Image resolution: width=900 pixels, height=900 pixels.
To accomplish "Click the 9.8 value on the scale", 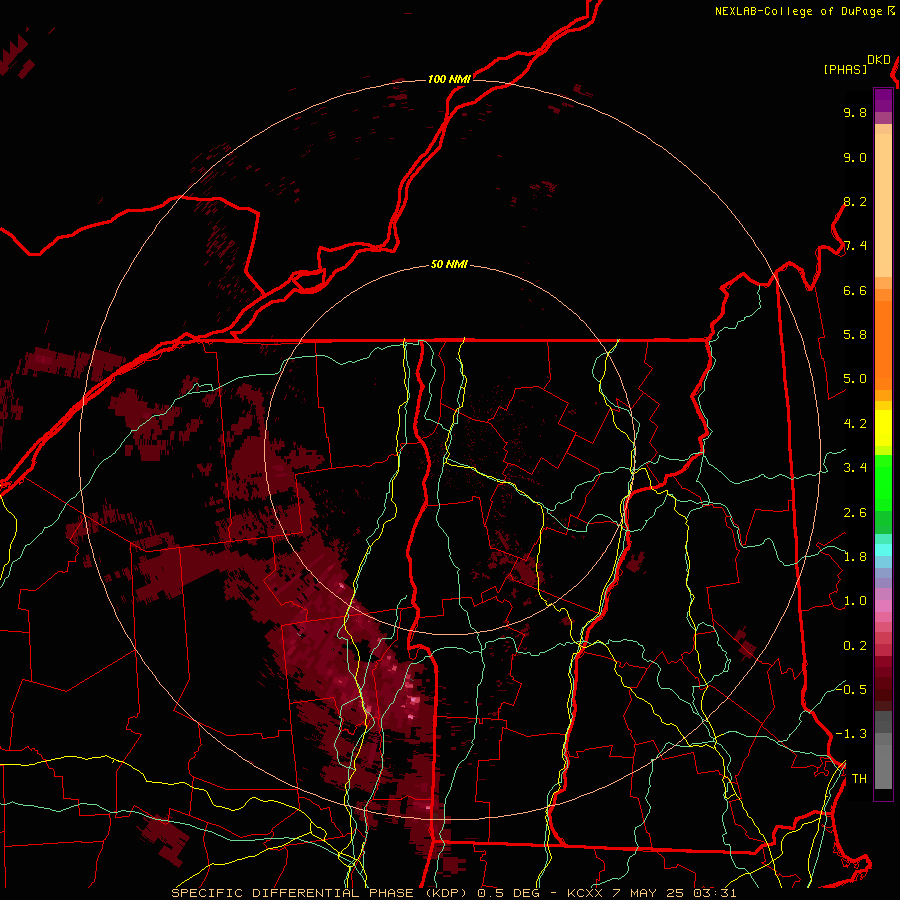I will tap(855, 113).
